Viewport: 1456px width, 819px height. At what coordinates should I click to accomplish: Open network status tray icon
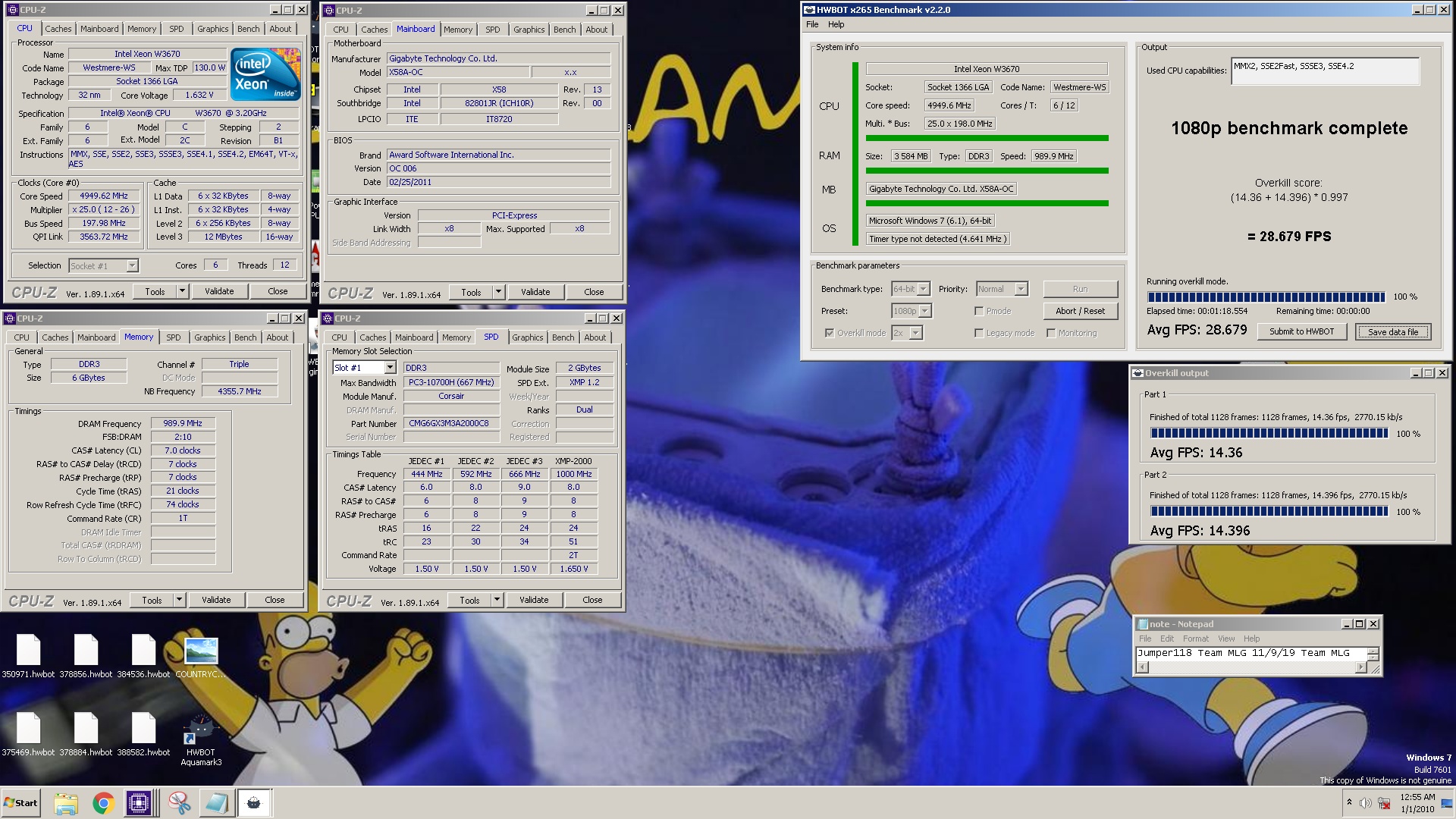pyautogui.click(x=1384, y=803)
